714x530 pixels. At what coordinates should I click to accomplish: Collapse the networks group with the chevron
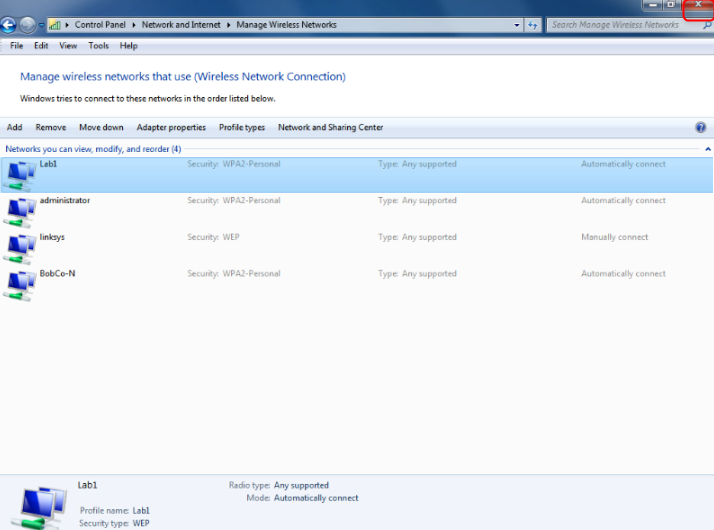[x=708, y=149]
